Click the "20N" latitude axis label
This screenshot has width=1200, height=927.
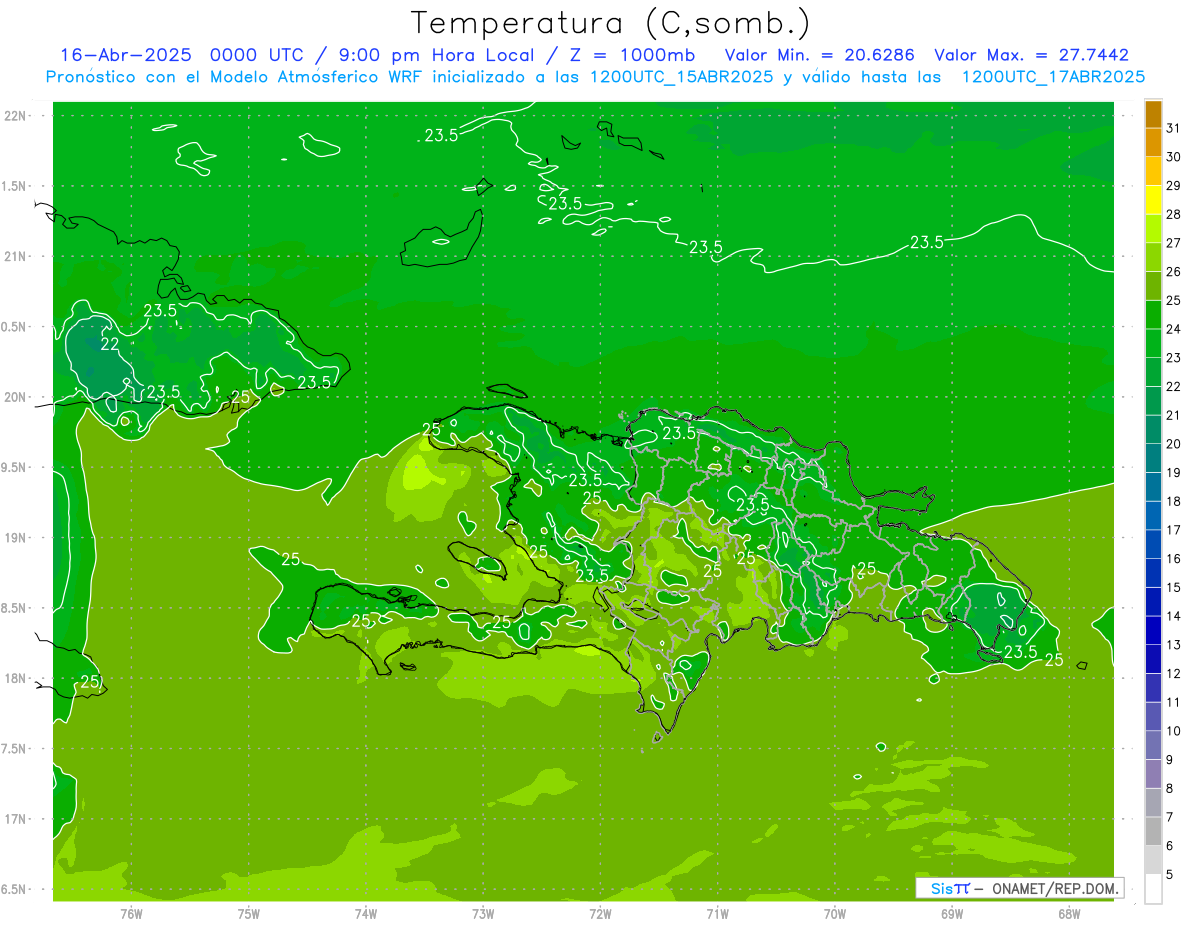[x=16, y=397]
